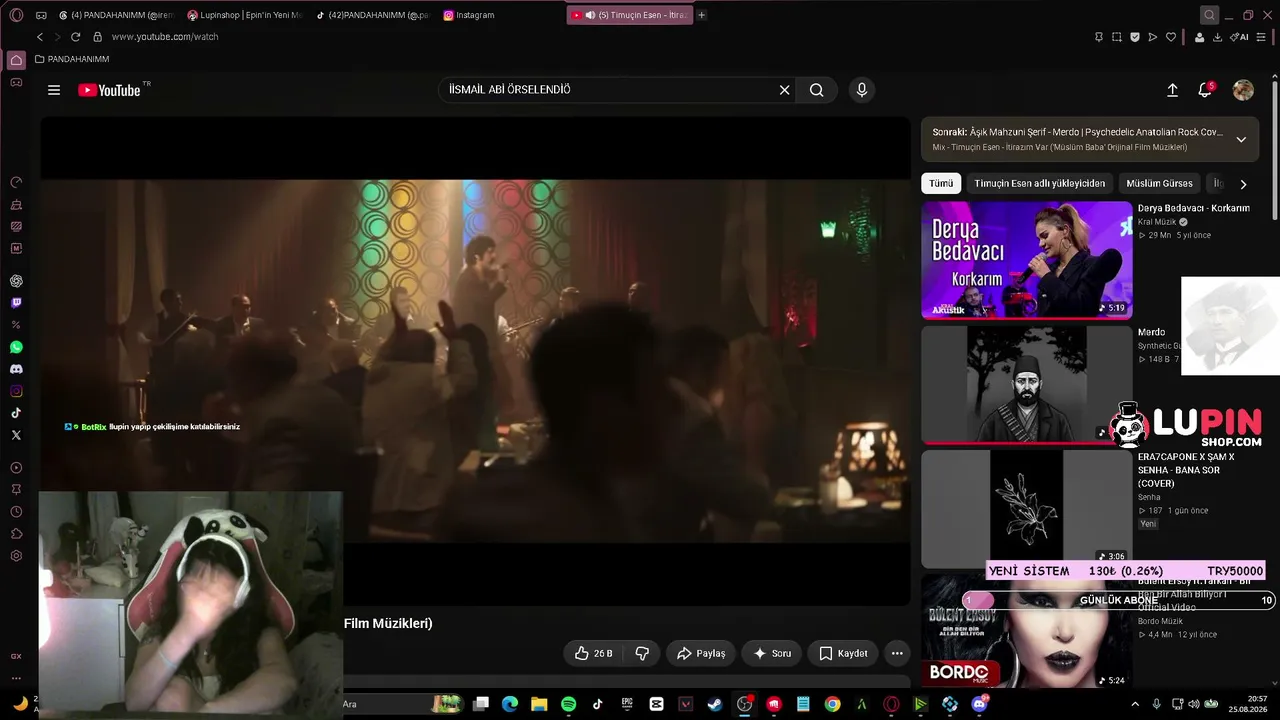Go back with the browser back arrow
The image size is (1280, 720).
40,37
